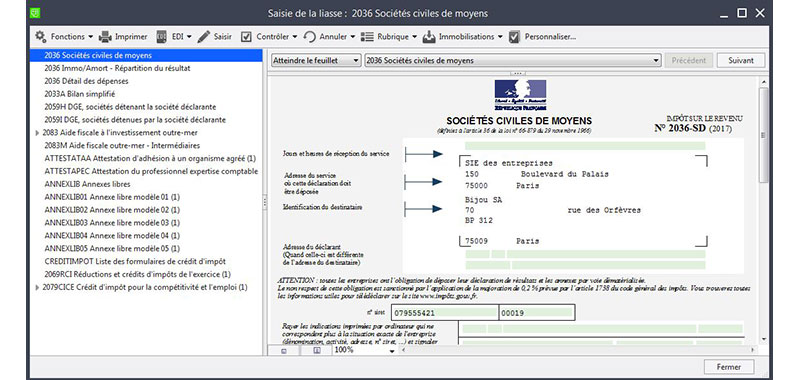Select 'ATTESTATAA Attestation d'adhésion' row
This screenshot has height=380, width=800.
pos(146,158)
